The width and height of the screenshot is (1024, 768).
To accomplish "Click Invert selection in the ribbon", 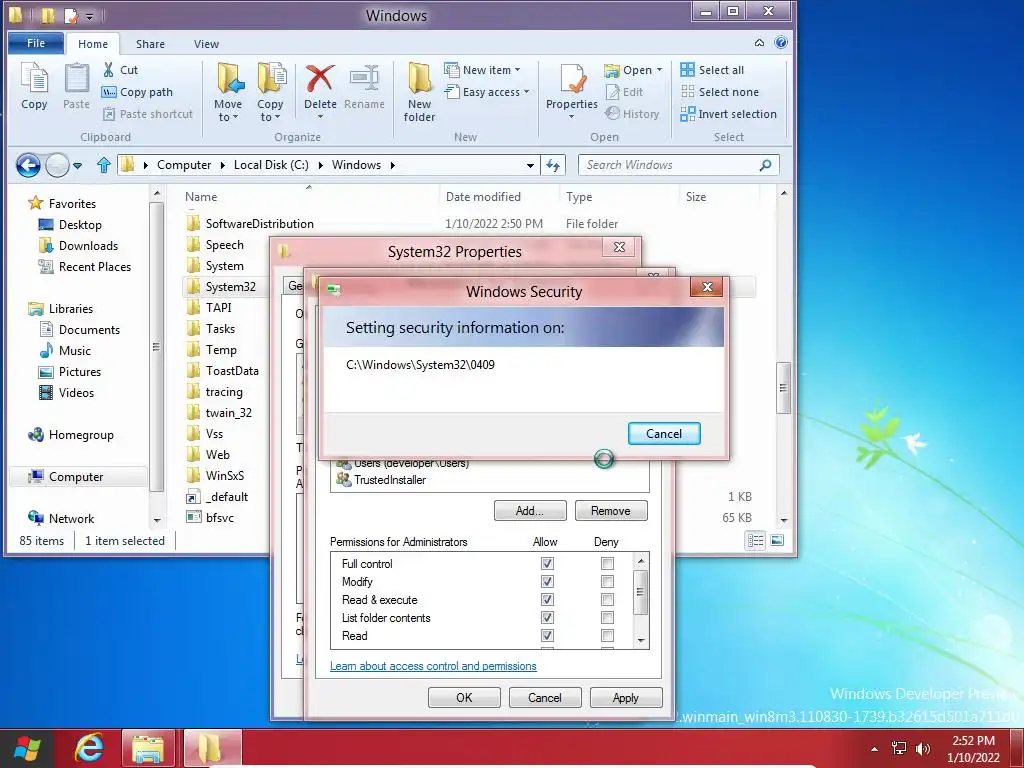I will pyautogui.click(x=728, y=114).
